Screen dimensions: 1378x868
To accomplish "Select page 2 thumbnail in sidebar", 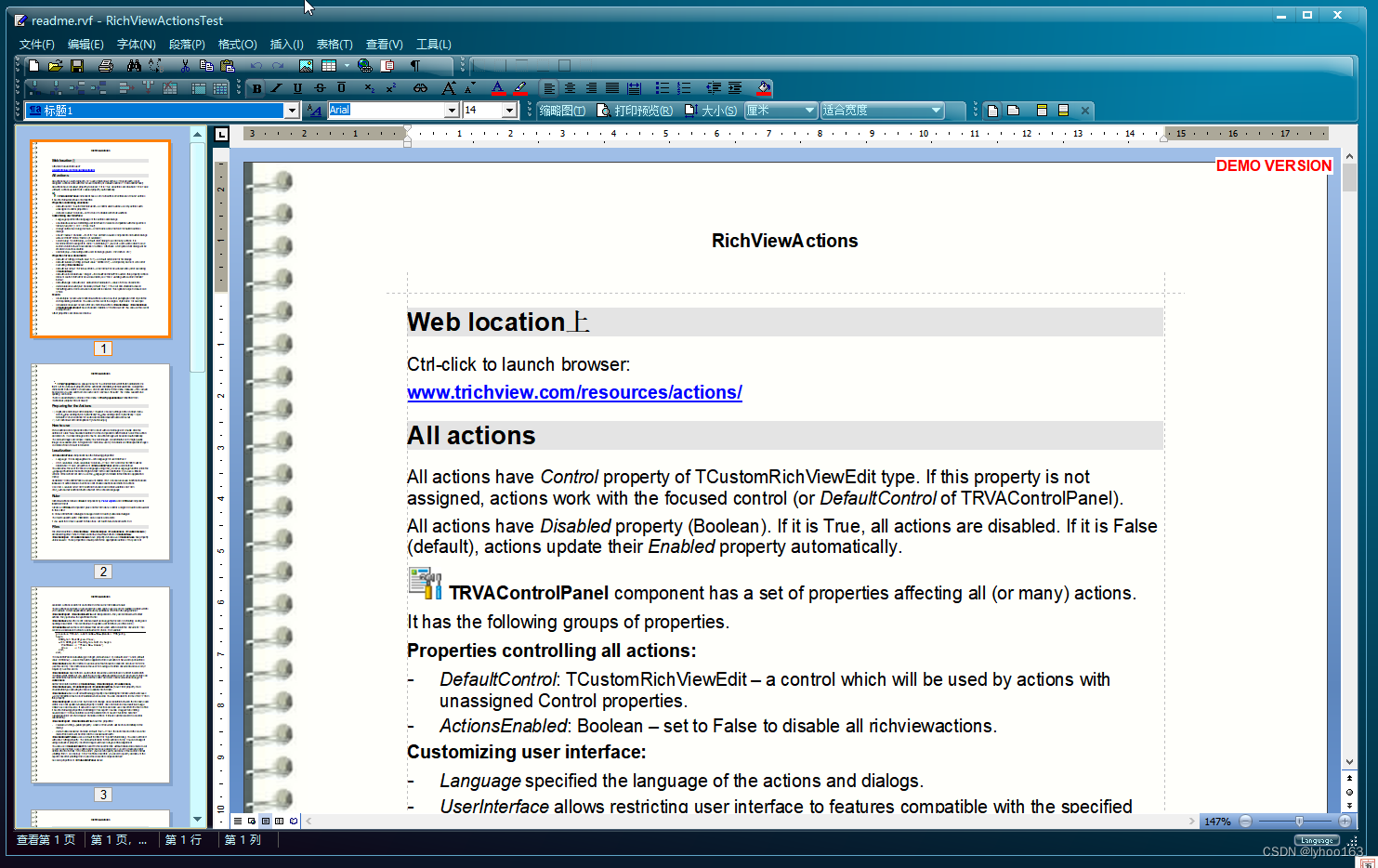I will coord(102,461).
